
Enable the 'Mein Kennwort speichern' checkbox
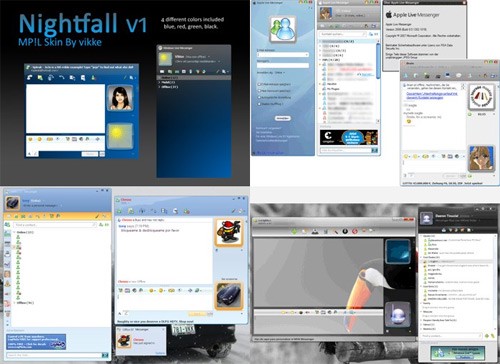coord(259,91)
